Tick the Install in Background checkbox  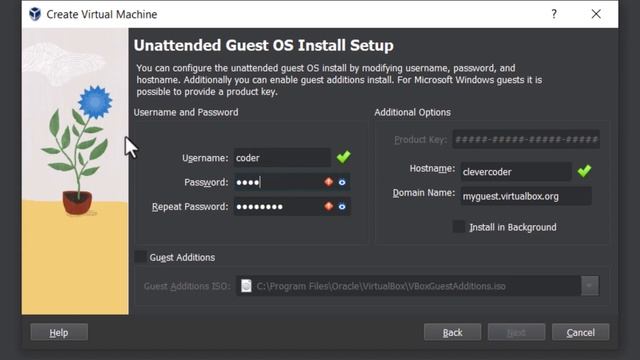[x=459, y=227]
